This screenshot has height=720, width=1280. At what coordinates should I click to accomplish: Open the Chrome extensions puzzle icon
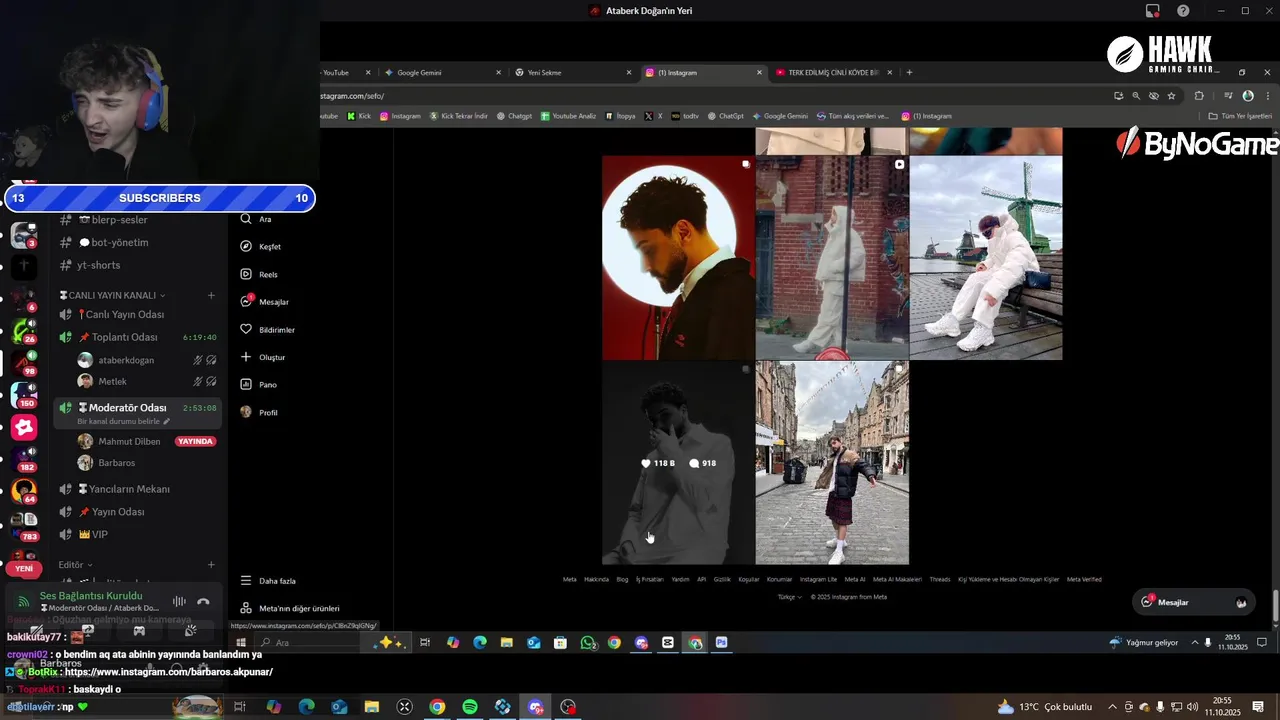[1199, 96]
